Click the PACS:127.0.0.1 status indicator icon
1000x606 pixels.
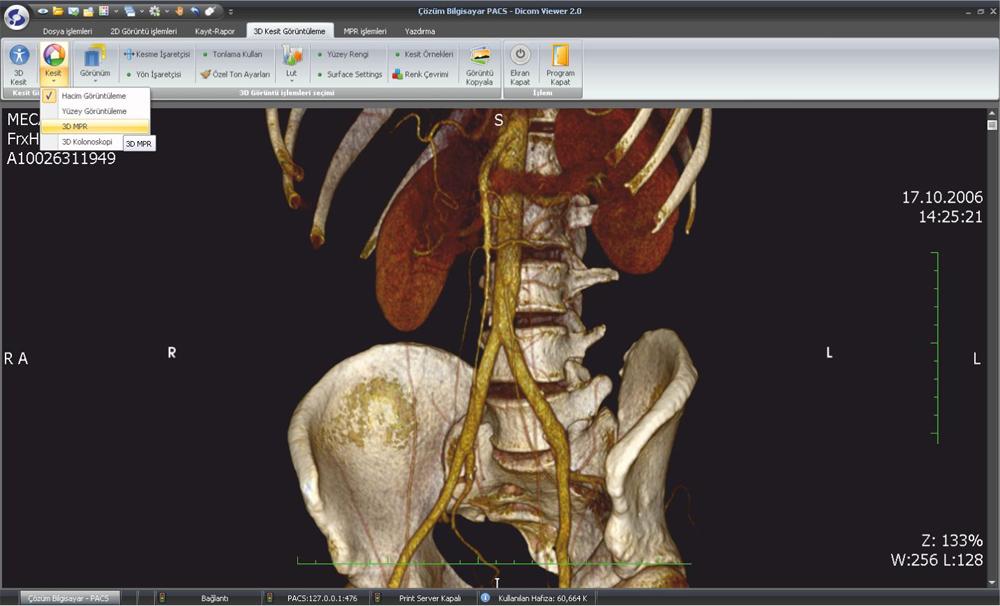point(270,598)
